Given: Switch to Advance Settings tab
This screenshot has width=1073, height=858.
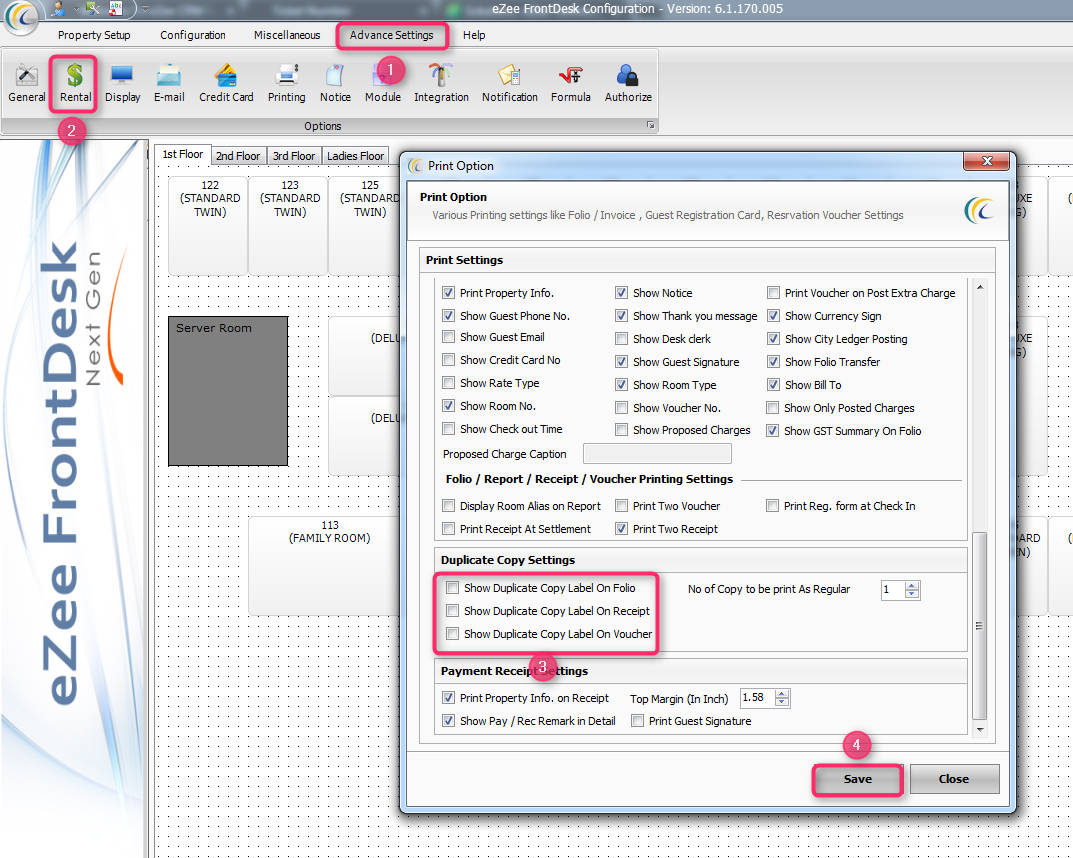Looking at the screenshot, I should pos(391,35).
